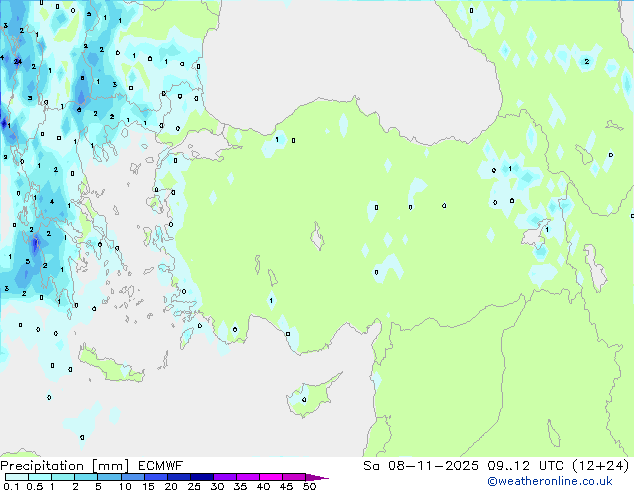634x490 pixels.
Task: Click the purple arrow tip past 50
Action: (x=317, y=477)
